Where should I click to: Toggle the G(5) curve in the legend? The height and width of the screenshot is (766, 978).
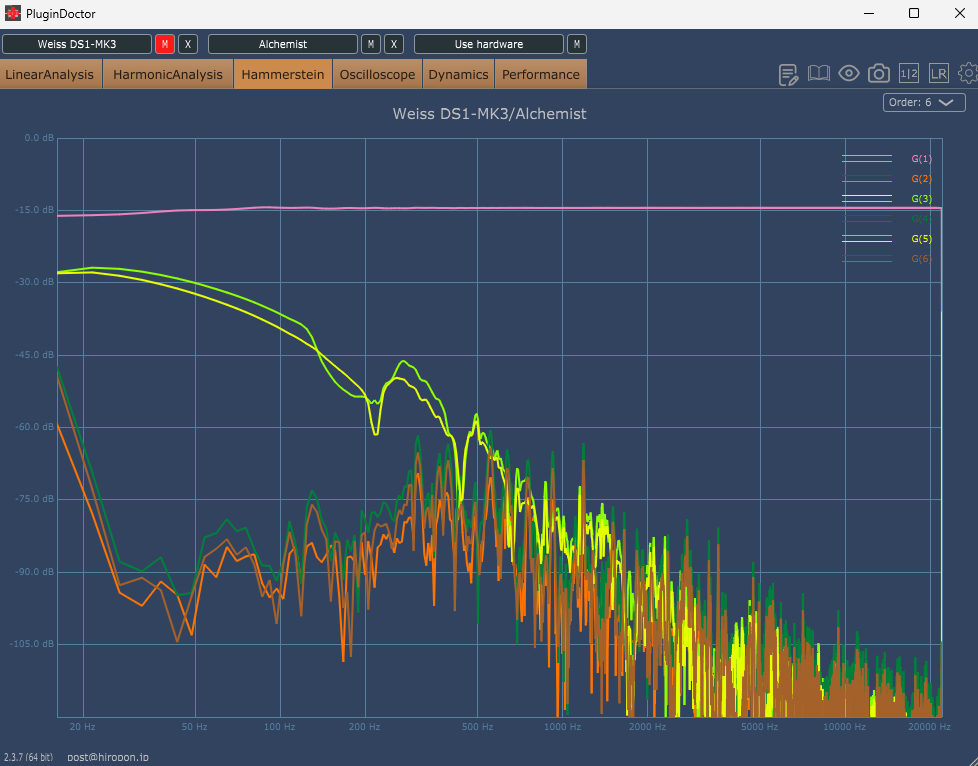(886, 238)
